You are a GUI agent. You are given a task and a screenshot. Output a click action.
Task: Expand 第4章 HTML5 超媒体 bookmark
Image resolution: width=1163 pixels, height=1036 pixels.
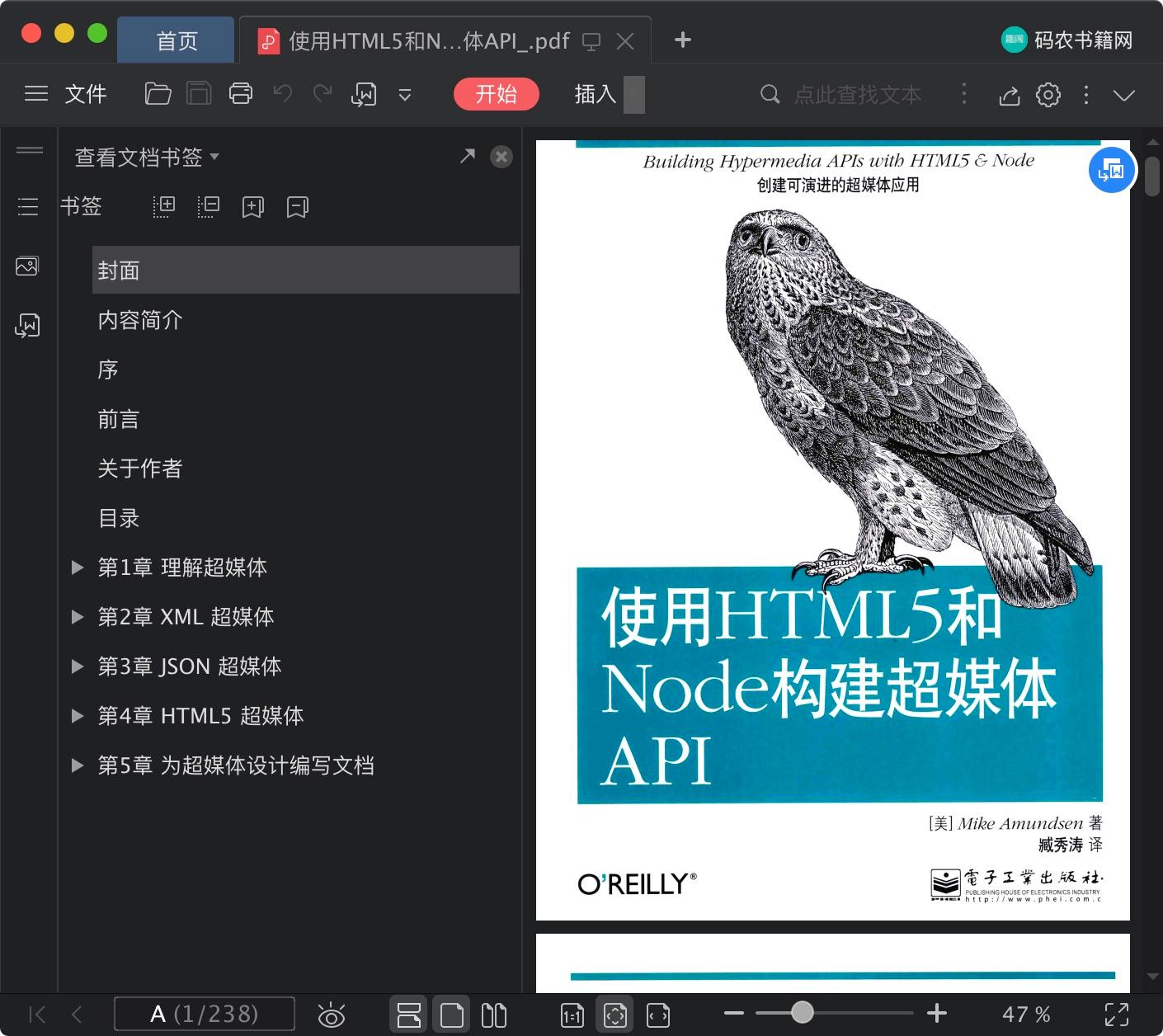(x=78, y=716)
